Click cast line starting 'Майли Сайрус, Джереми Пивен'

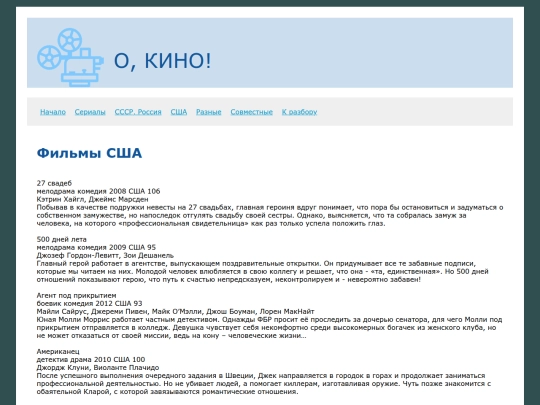[175, 311]
